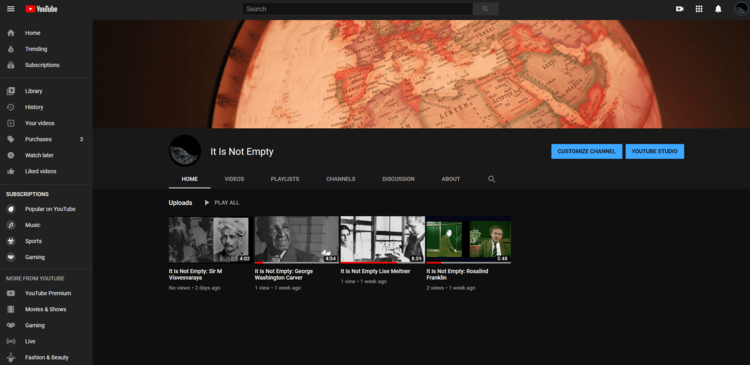
Task: Select the channel Home tab
Action: (189, 179)
